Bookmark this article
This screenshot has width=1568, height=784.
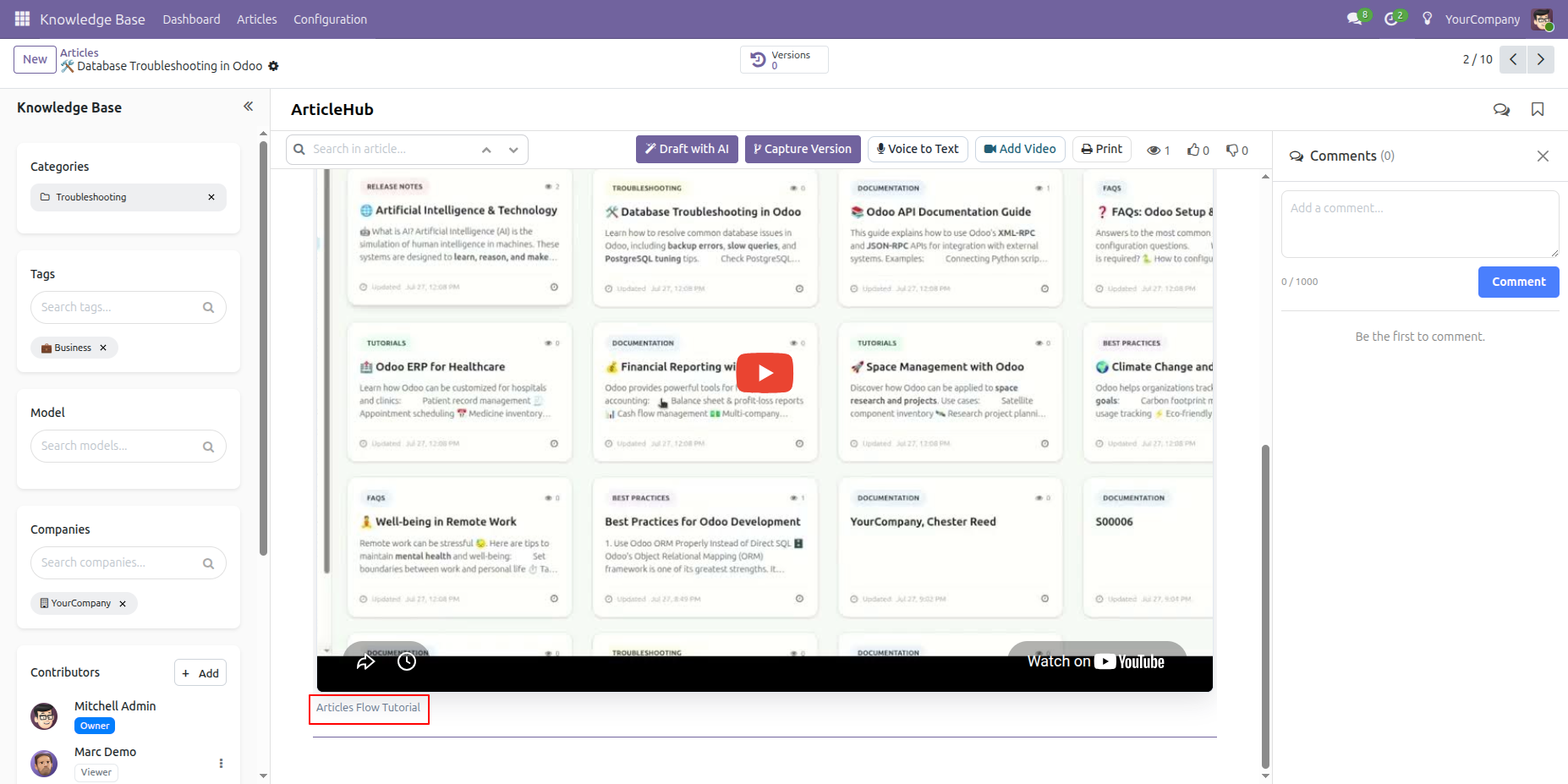point(1538,109)
